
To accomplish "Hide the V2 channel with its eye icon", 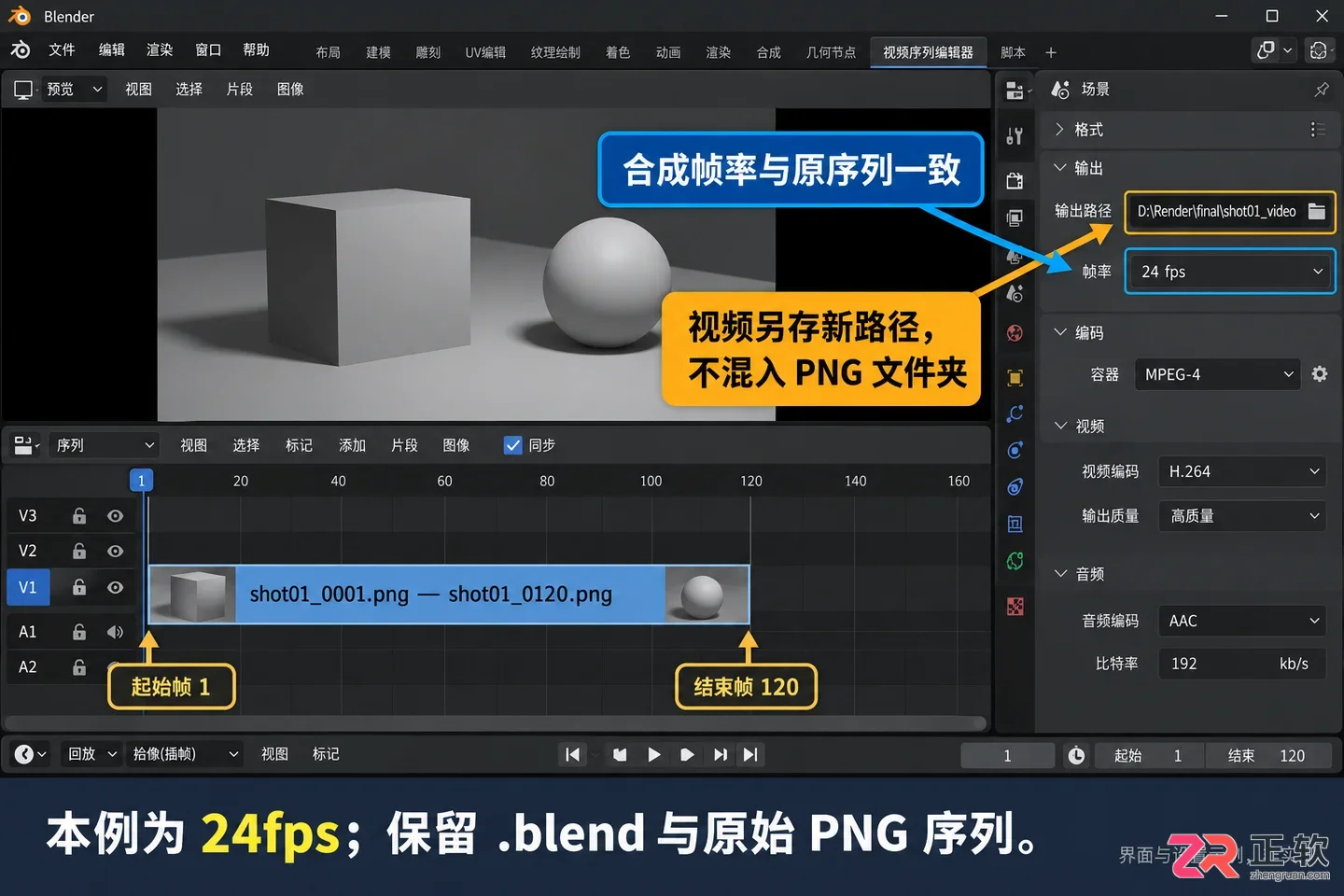I will [115, 552].
